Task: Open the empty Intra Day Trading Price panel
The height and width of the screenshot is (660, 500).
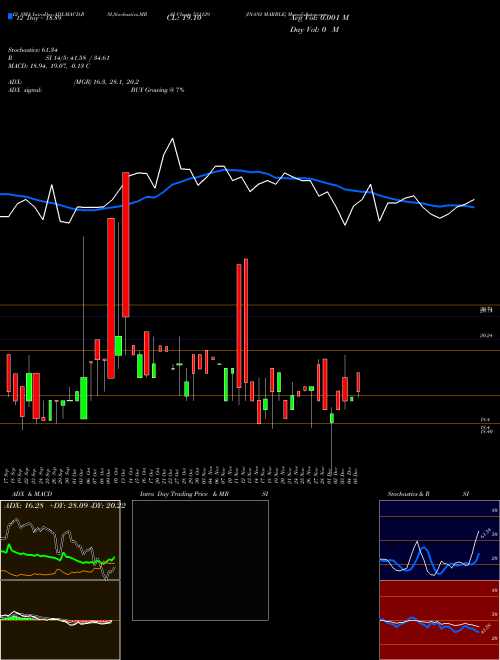Action: coord(200,560)
